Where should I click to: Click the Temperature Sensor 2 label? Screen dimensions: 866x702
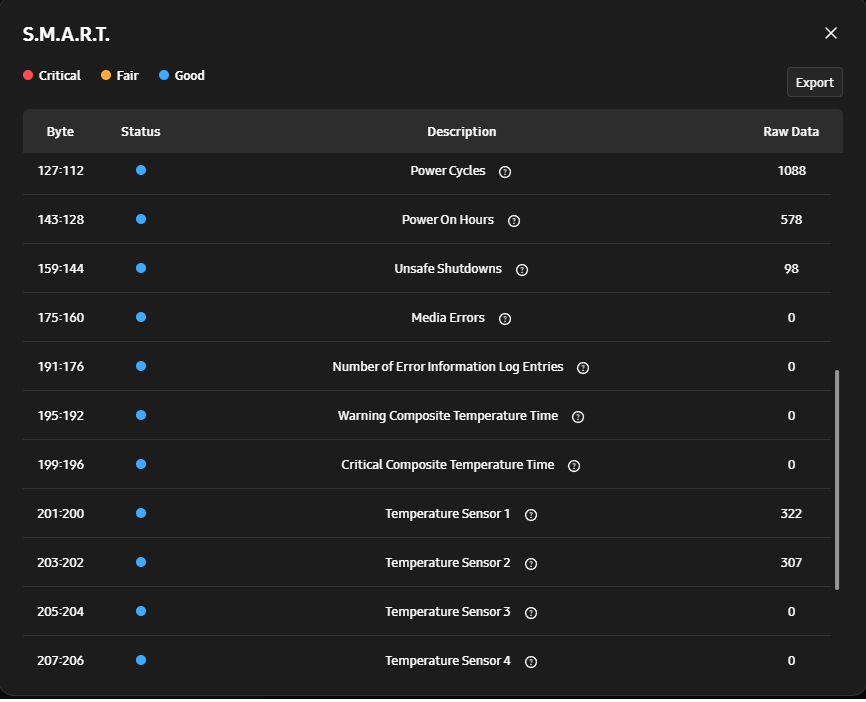tap(448, 563)
